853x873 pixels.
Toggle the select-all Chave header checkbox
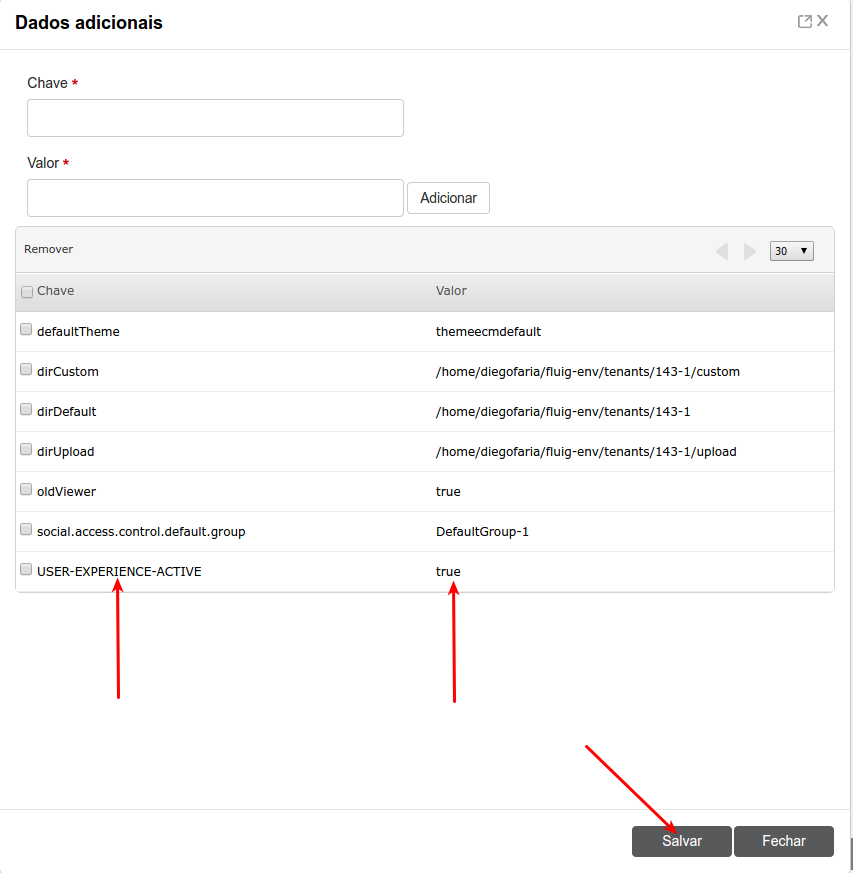pyautogui.click(x=27, y=292)
